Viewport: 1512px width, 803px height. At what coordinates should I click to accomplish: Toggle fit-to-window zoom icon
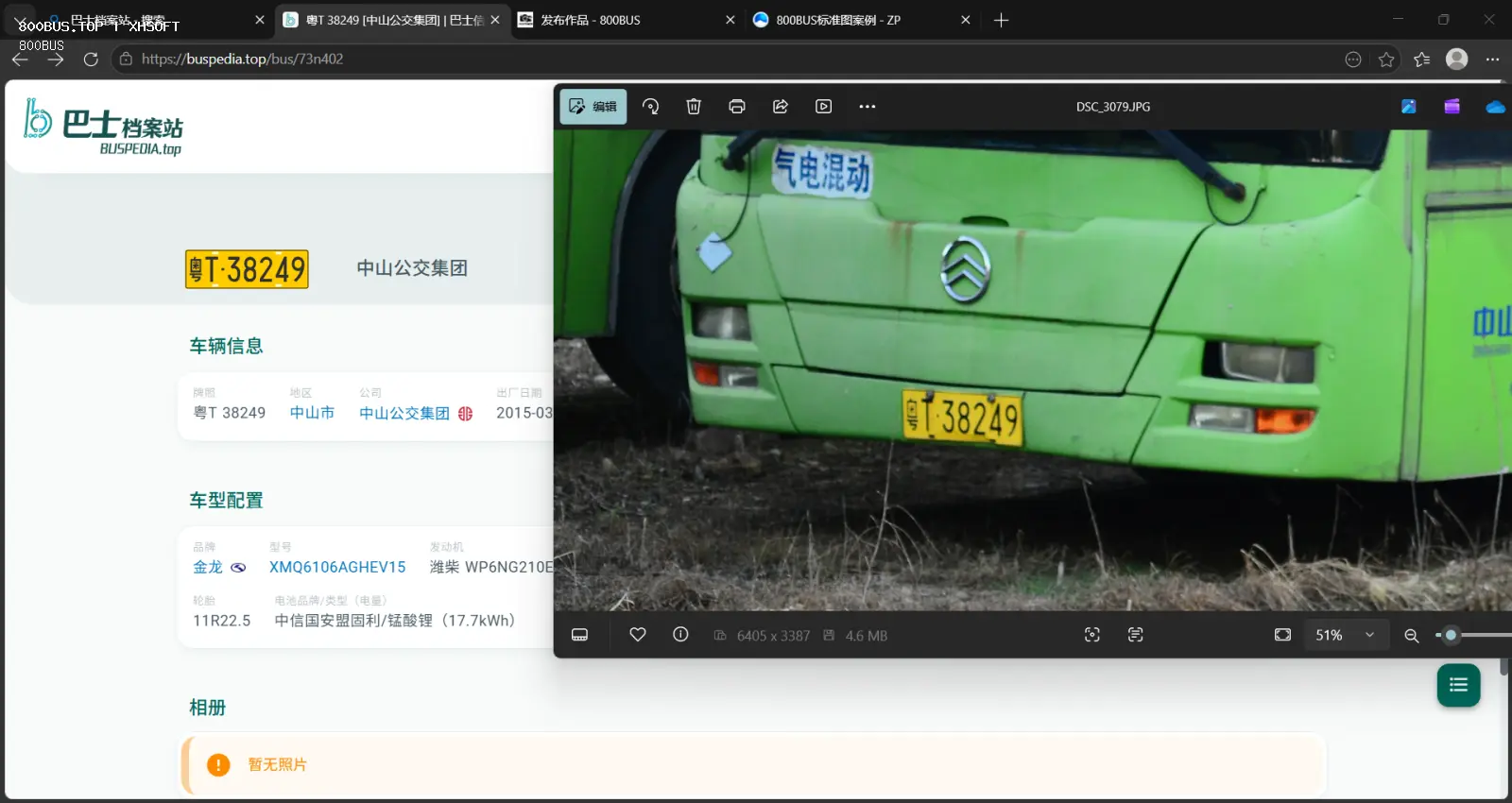tap(1282, 635)
